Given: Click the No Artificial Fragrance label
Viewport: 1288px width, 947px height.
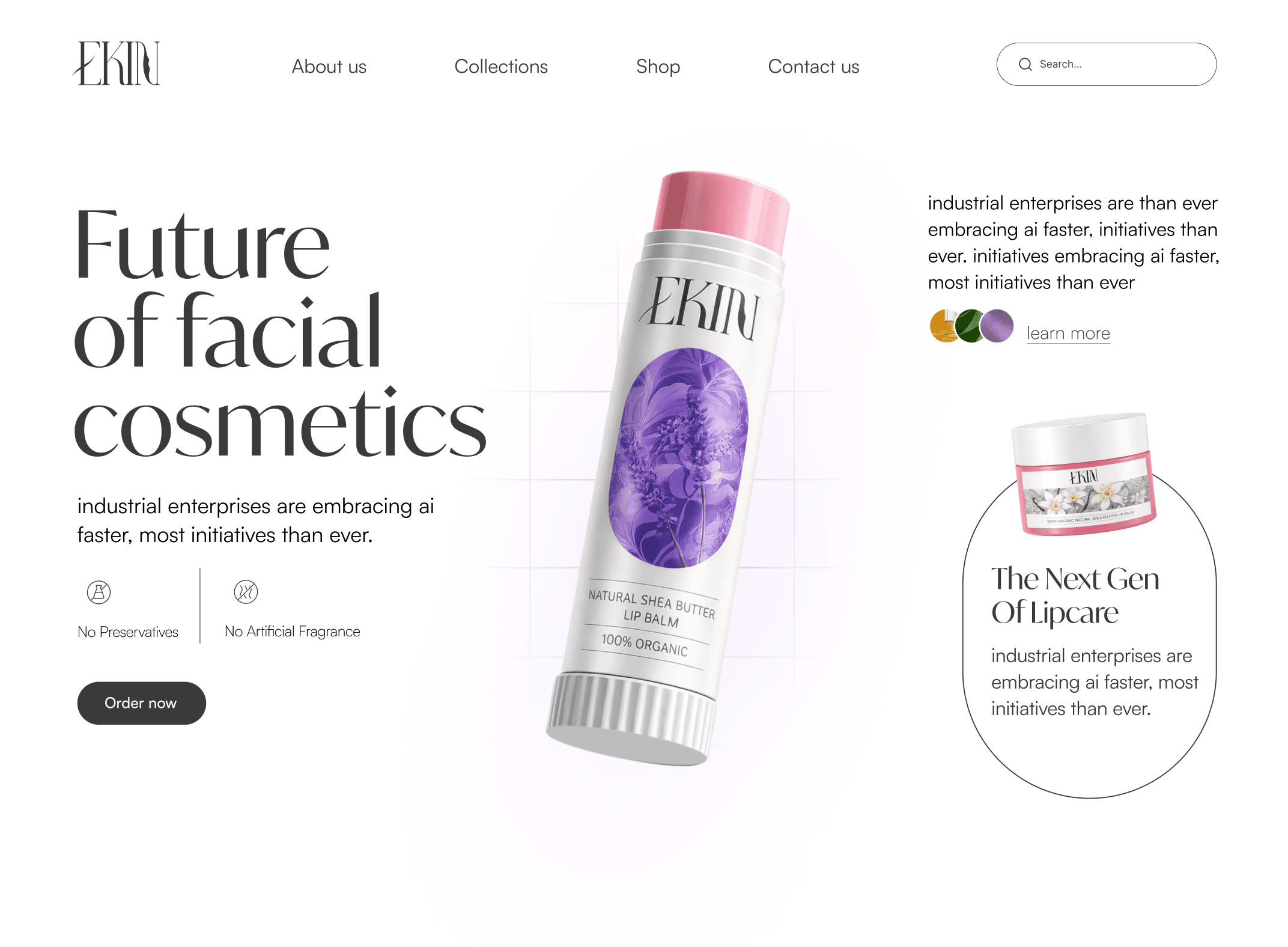Looking at the screenshot, I should click(292, 632).
